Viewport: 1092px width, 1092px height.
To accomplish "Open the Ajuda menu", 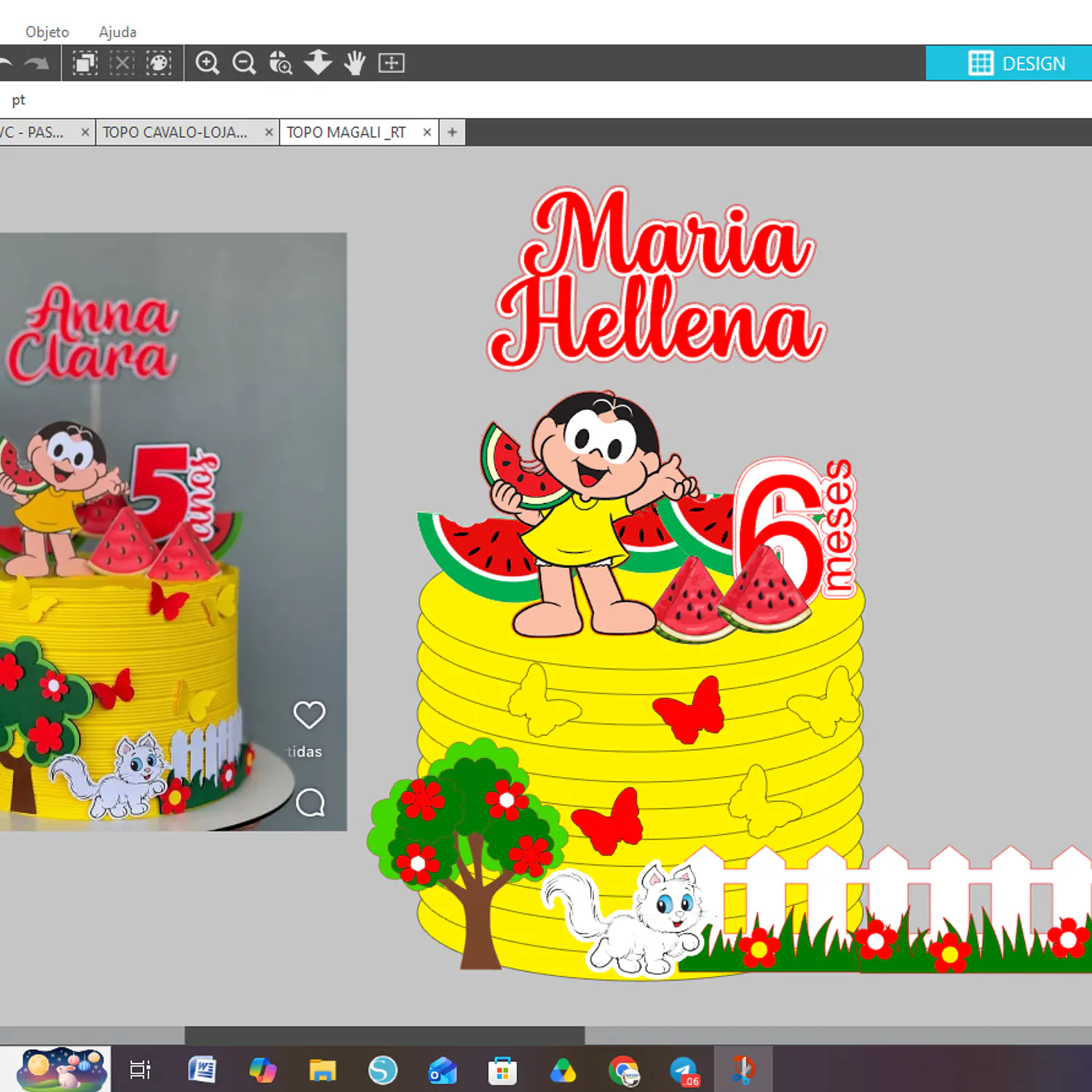I will (117, 32).
